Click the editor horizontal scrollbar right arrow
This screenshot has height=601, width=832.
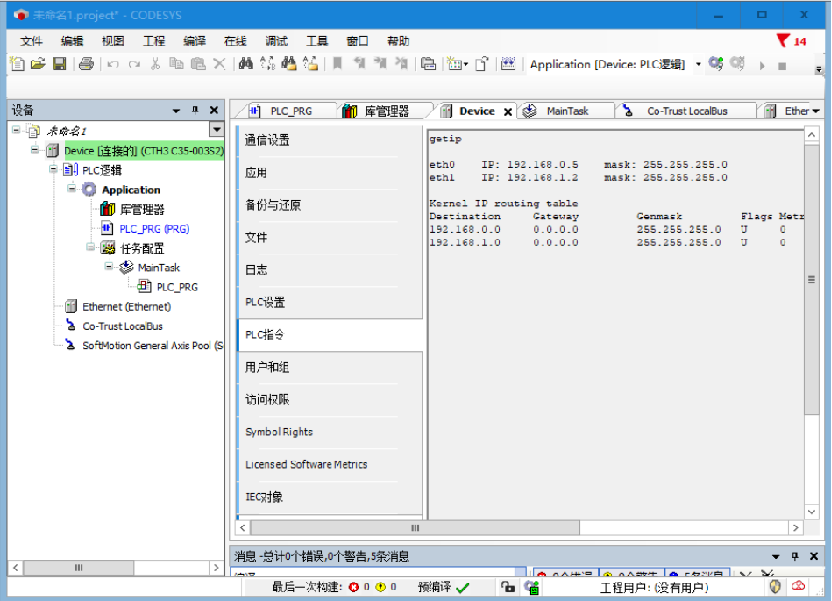coord(795,528)
